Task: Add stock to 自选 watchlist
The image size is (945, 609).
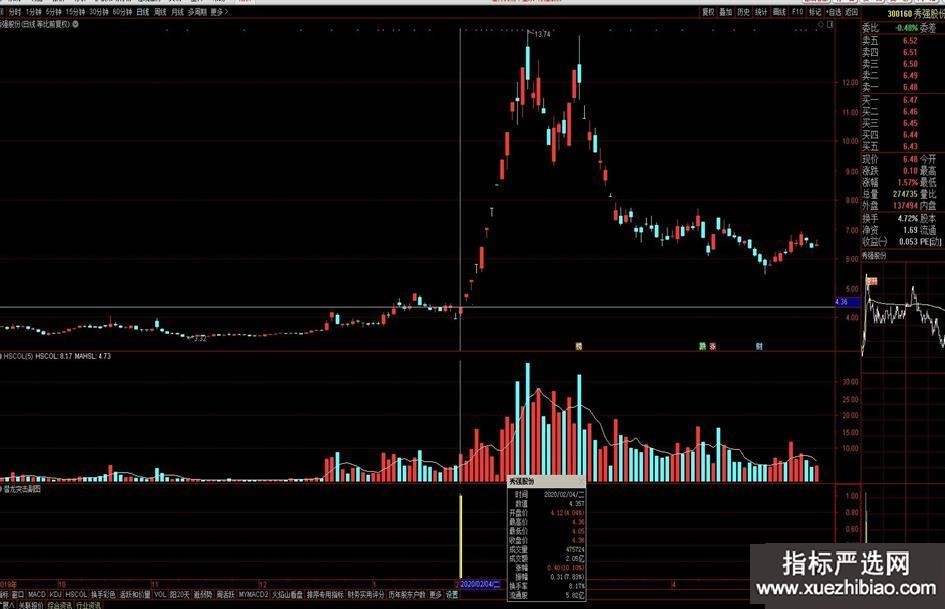Action: (x=834, y=11)
